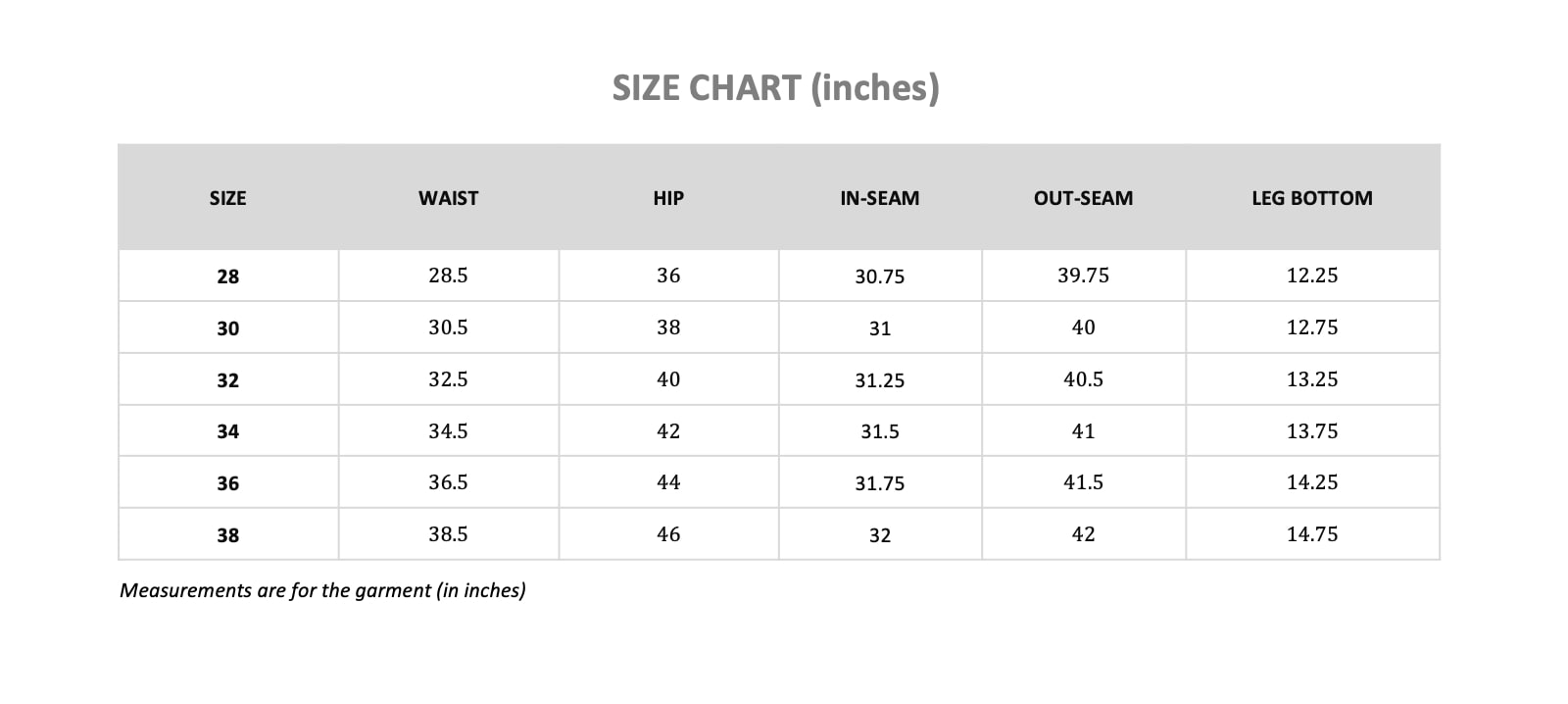Click the garment measurements footnote text
The width and height of the screenshot is (1568, 704).
point(322,590)
